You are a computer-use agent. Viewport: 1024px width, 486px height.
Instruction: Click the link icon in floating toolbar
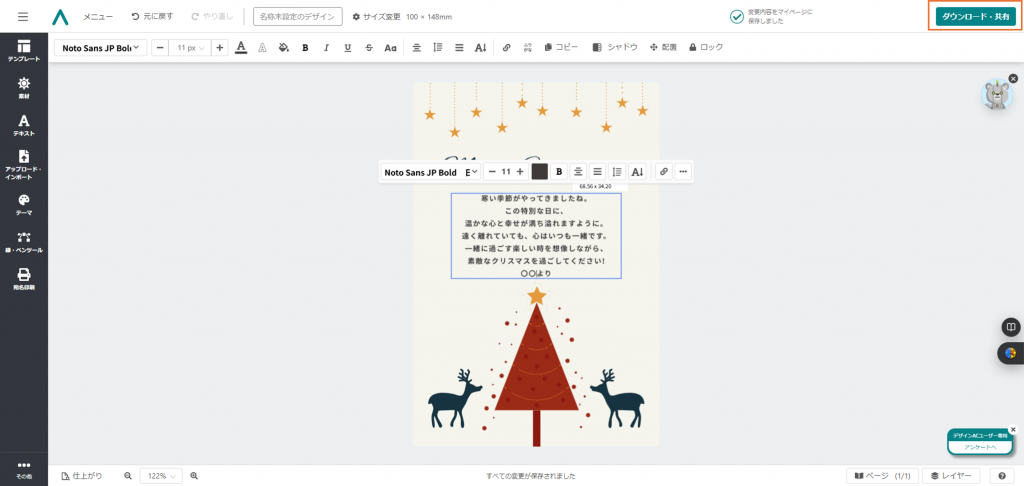tap(664, 172)
